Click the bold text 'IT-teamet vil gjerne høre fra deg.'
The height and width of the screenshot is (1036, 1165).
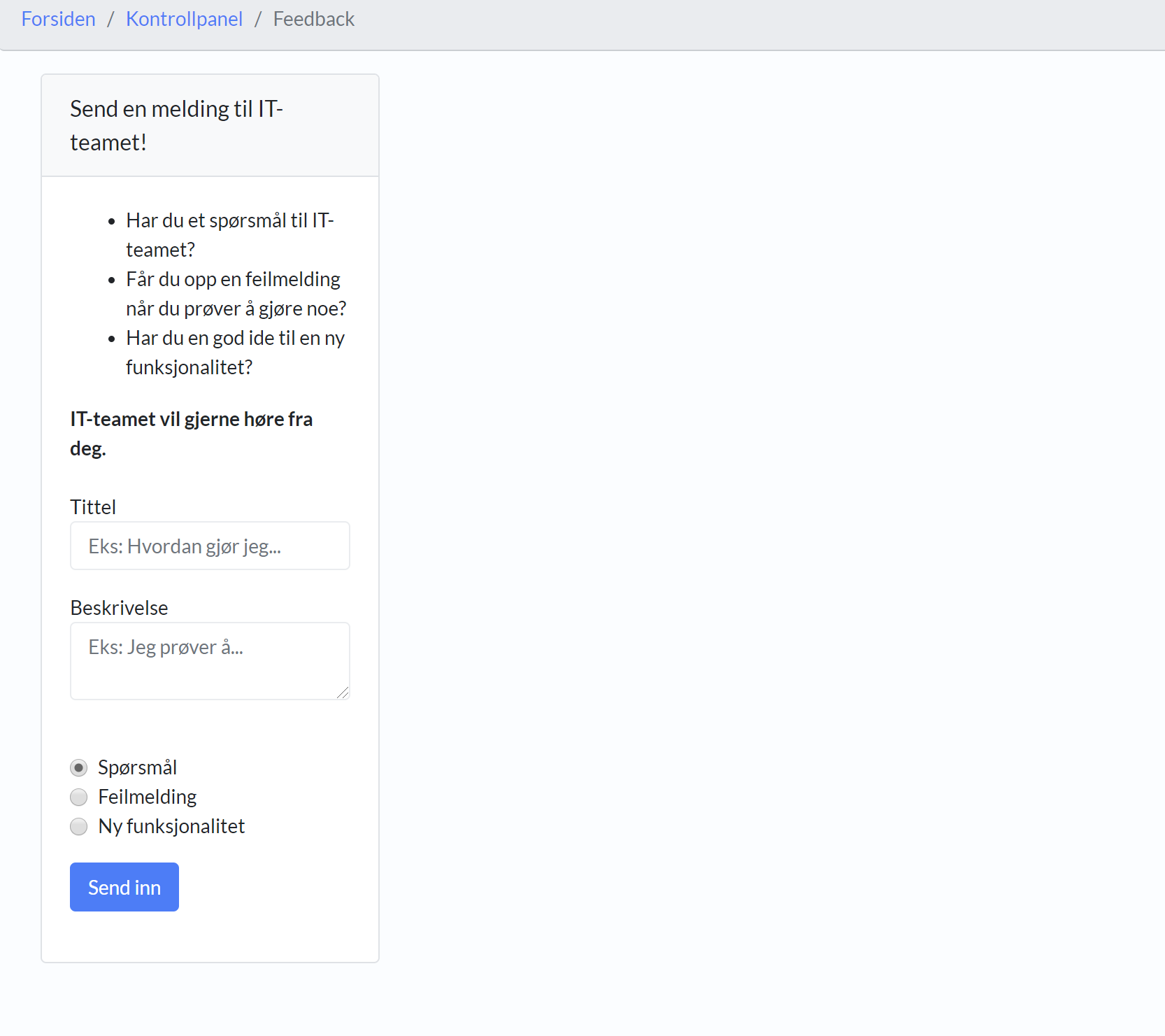[x=191, y=434]
